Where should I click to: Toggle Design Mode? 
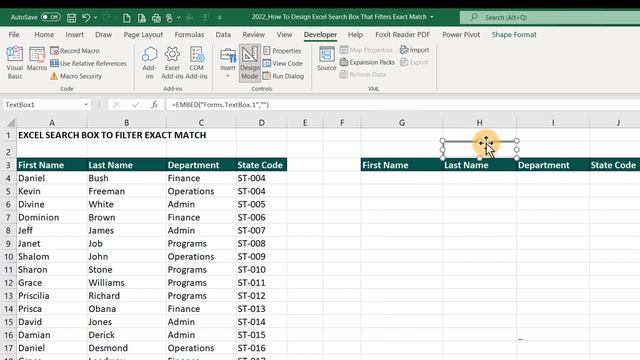249,63
